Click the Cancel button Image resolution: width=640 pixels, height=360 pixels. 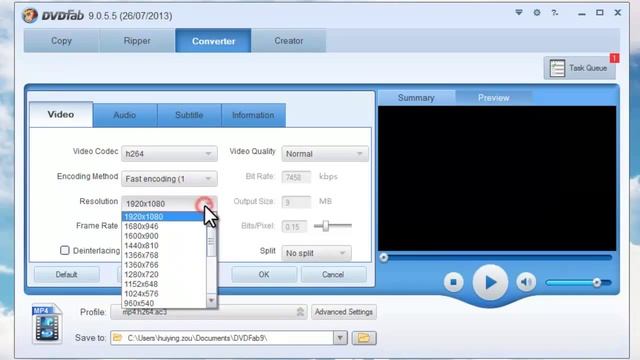[333, 274]
